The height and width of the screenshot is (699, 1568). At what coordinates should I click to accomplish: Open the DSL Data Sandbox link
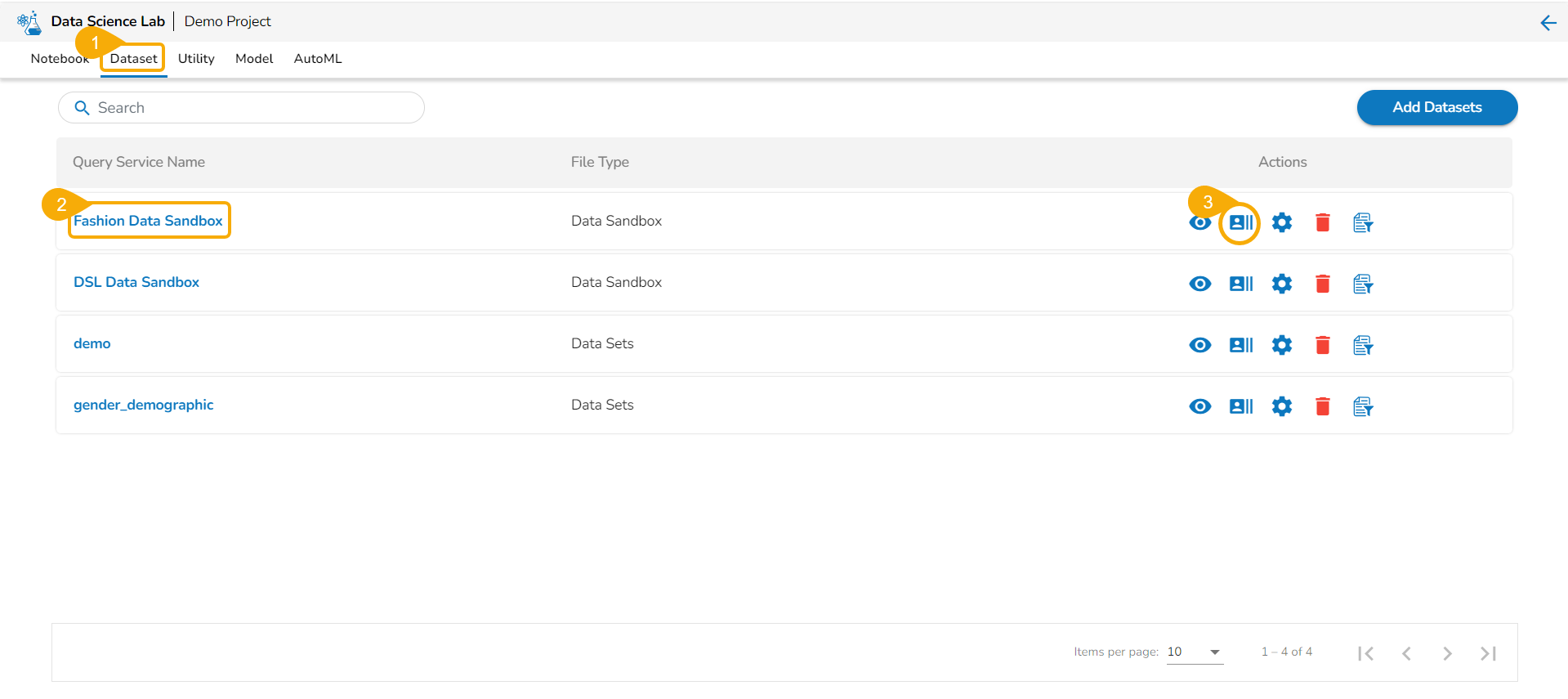tap(136, 282)
